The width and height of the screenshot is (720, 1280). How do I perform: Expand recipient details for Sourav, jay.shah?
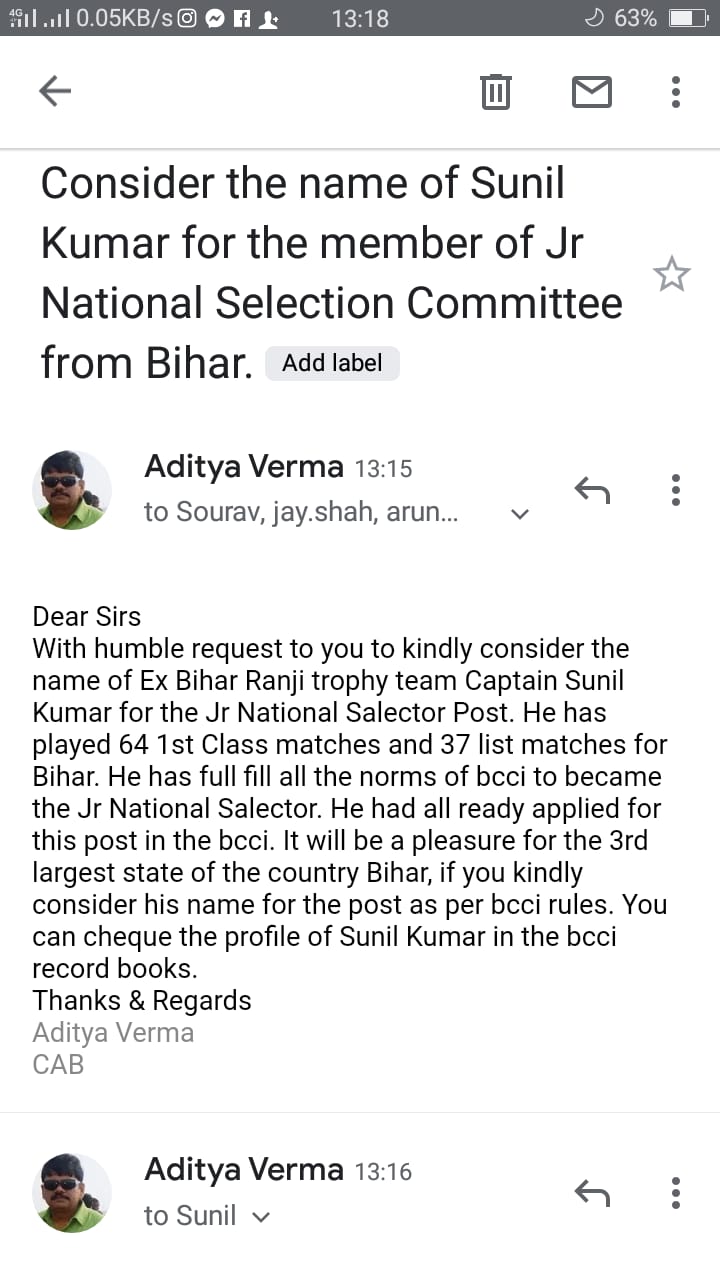click(519, 514)
